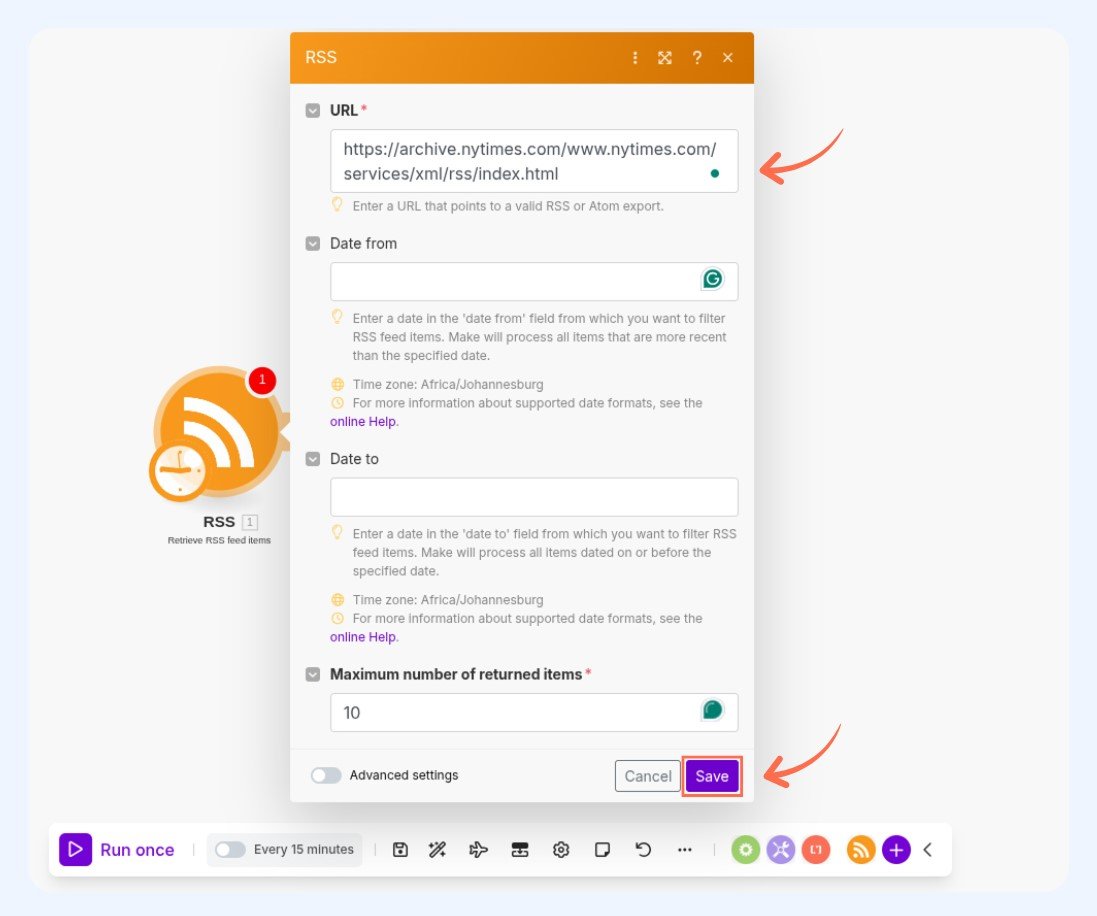Viewport: 1097px width, 916px height.
Task: Save scenario with the floppy disk icon
Action: tap(400, 849)
